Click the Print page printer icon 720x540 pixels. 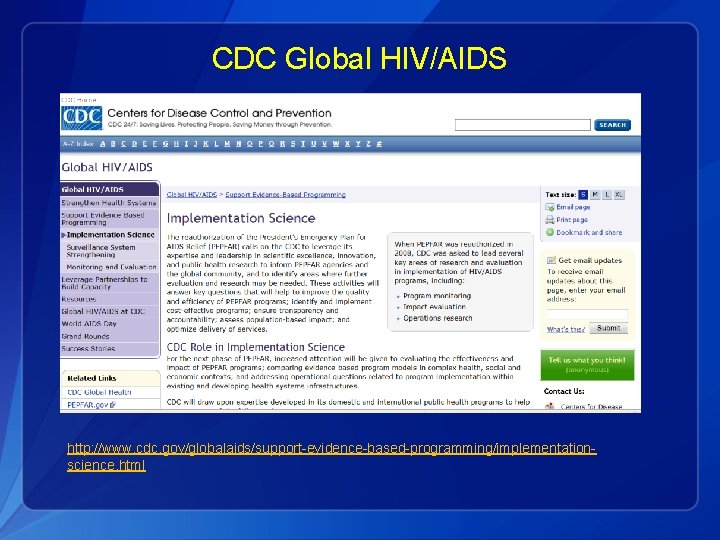click(550, 219)
